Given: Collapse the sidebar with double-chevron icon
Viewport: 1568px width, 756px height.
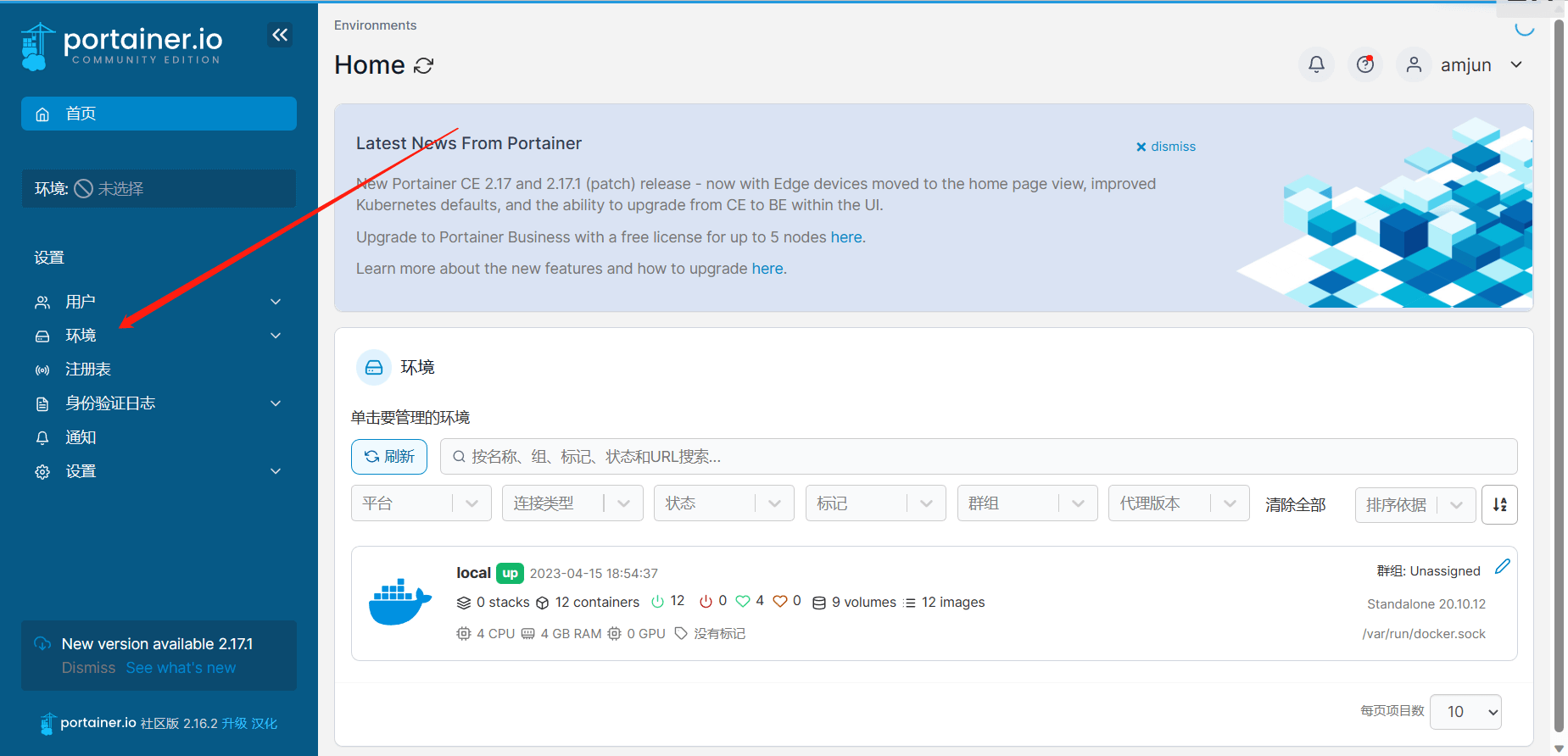Looking at the screenshot, I should (x=280, y=35).
